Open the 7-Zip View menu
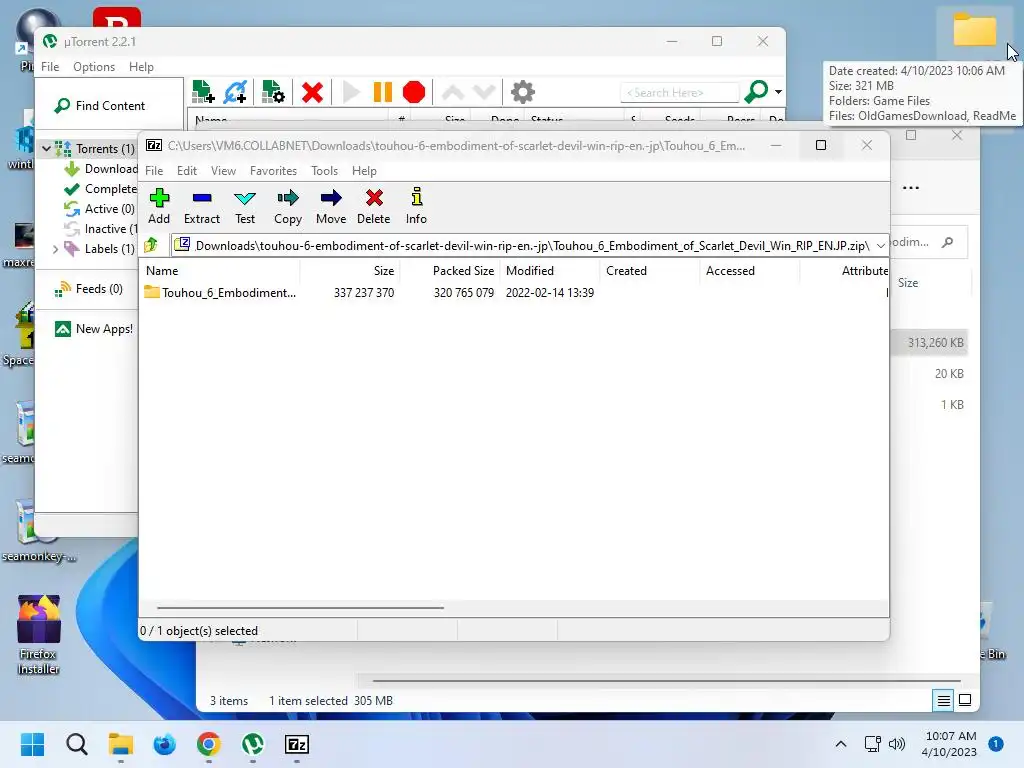This screenshot has height=768, width=1024. (223, 170)
